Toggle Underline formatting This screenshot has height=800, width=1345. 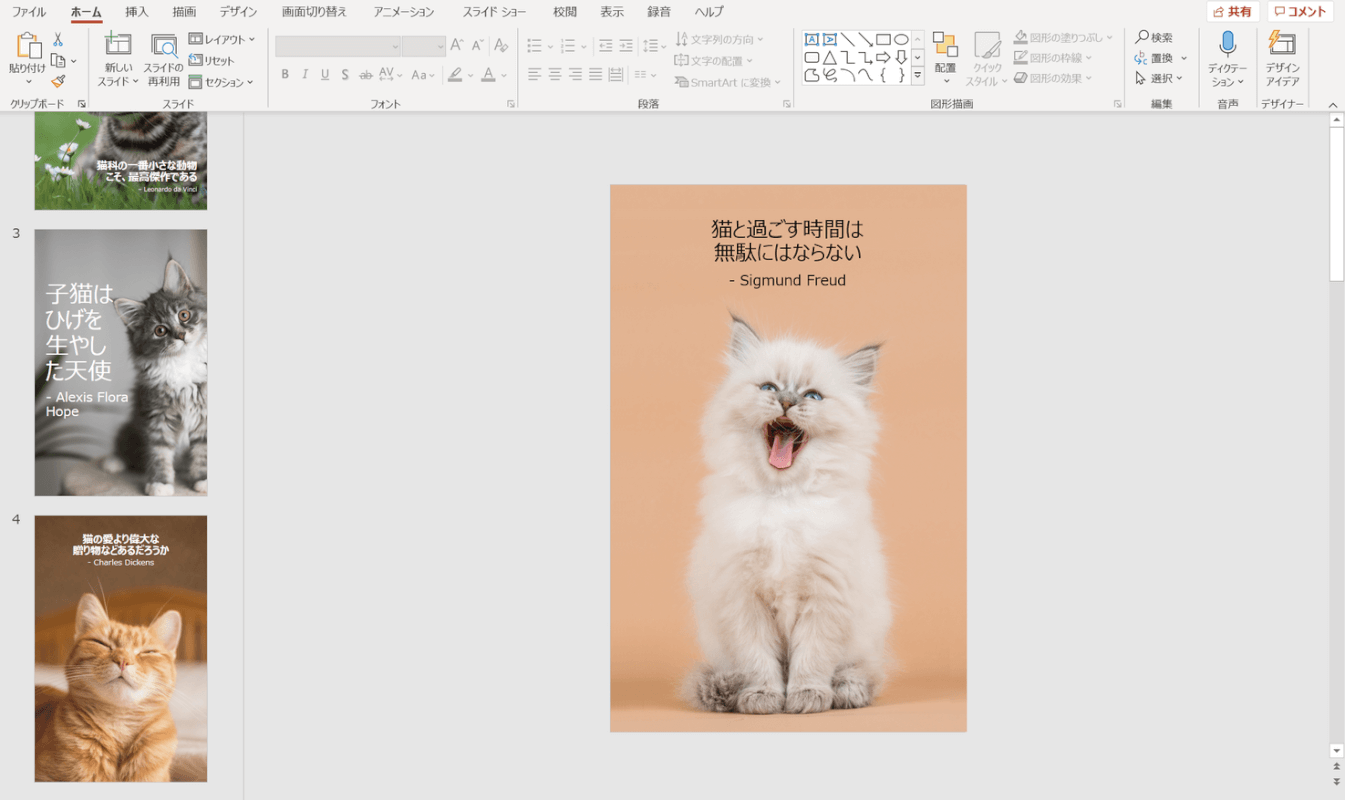click(325, 75)
